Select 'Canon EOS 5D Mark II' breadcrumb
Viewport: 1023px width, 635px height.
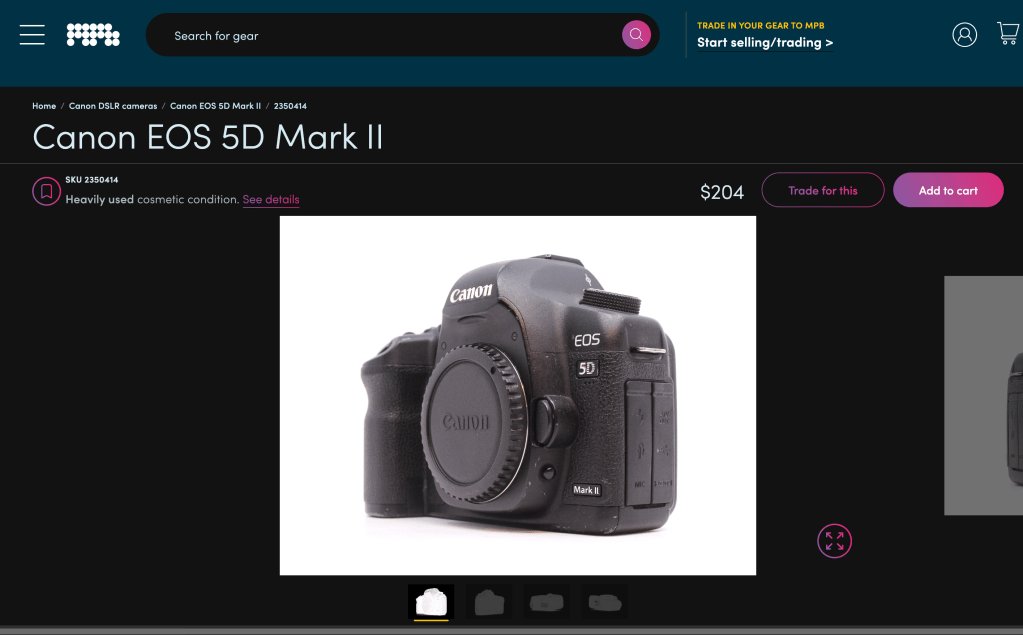click(215, 106)
